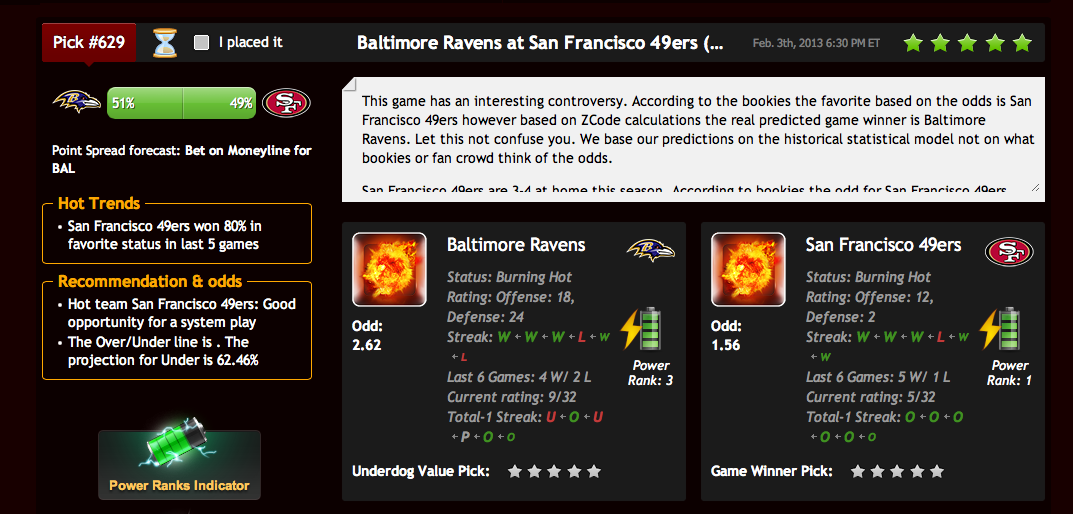The height and width of the screenshot is (514, 1073).
Task: Open the Power Ranks Indicator button
Action: tap(179, 465)
